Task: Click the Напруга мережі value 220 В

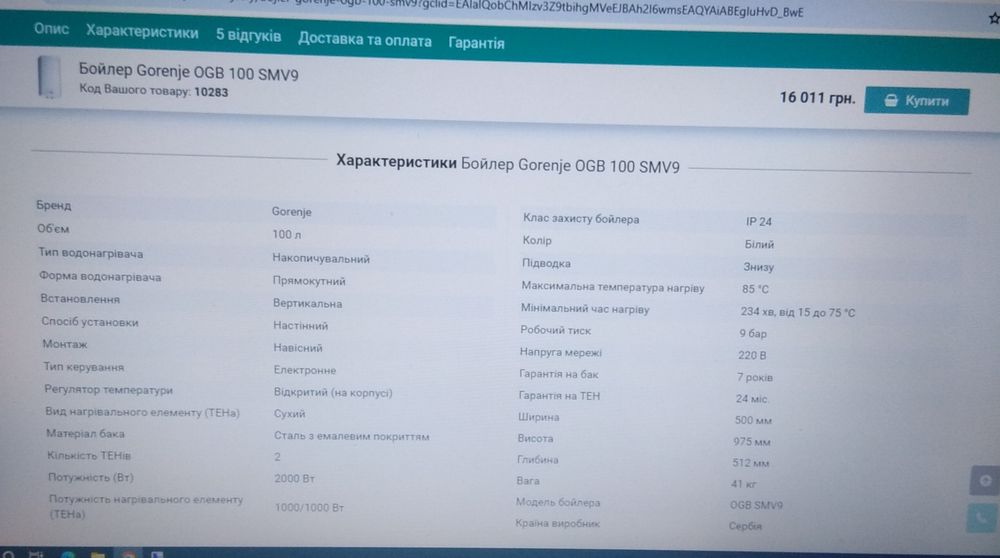Action: (752, 355)
